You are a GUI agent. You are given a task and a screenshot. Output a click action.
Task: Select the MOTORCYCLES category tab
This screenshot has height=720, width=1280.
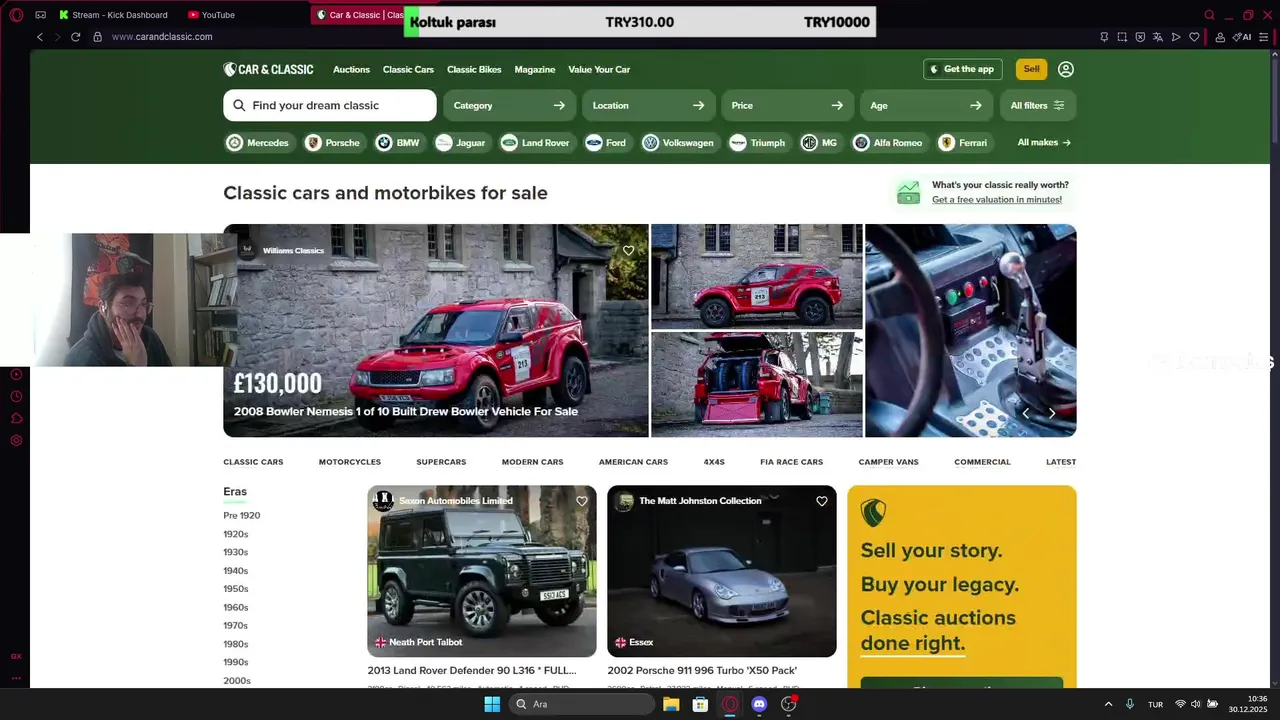[x=350, y=462]
